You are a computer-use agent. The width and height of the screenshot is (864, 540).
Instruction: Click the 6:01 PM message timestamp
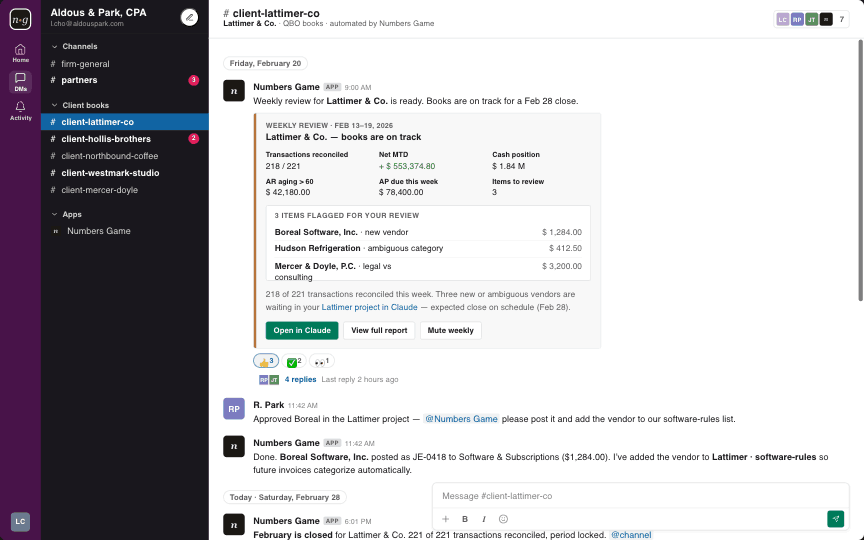click(358, 521)
